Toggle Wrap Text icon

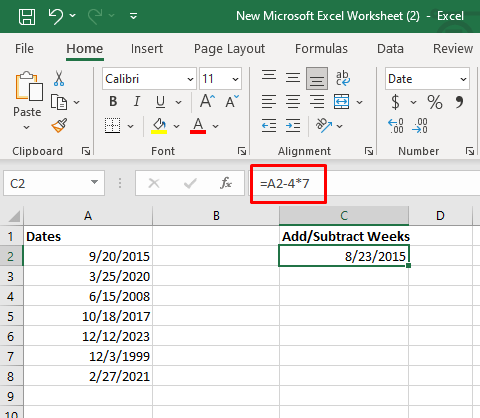click(x=342, y=78)
